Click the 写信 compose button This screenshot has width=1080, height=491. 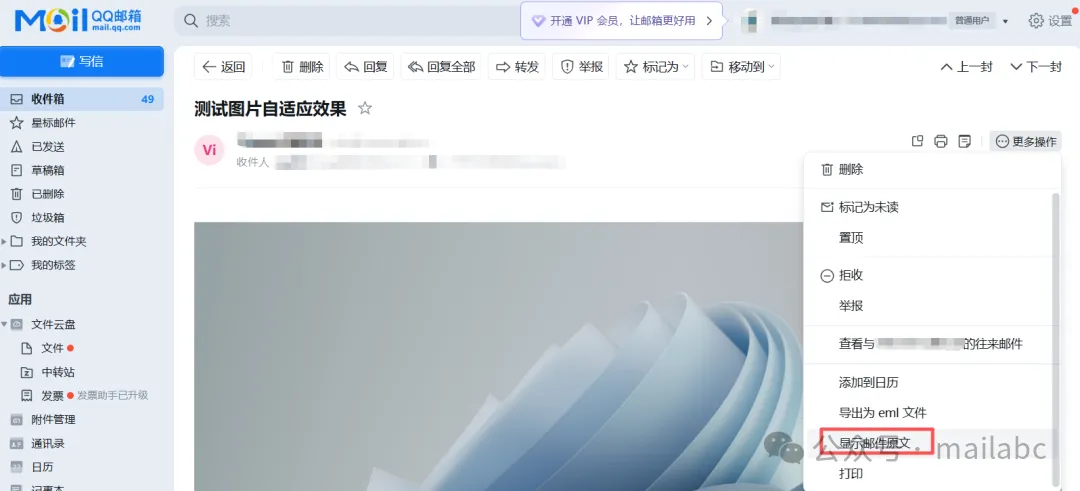[82, 61]
